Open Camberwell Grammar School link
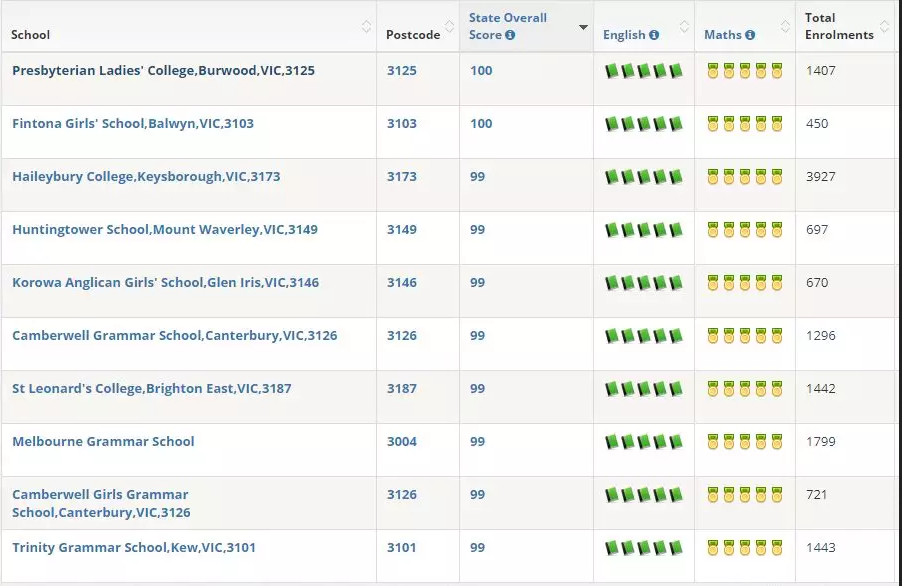902x586 pixels. 175,335
